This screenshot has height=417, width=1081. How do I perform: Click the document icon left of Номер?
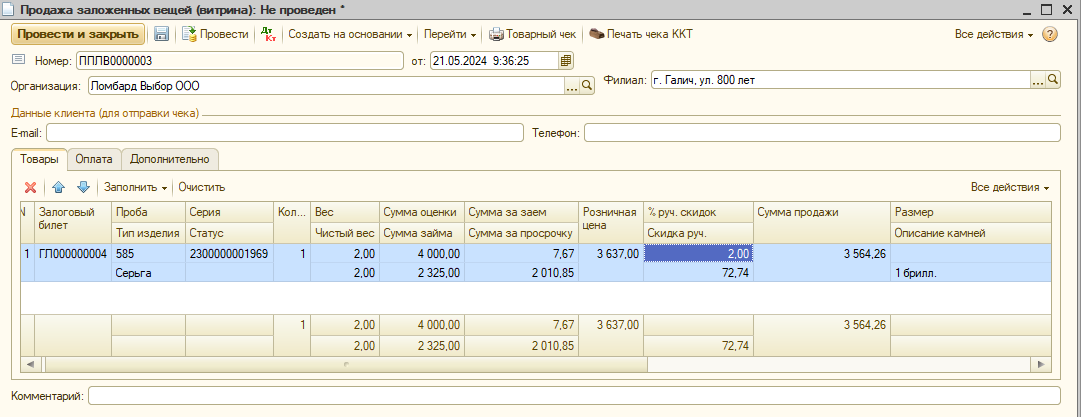coord(19,60)
